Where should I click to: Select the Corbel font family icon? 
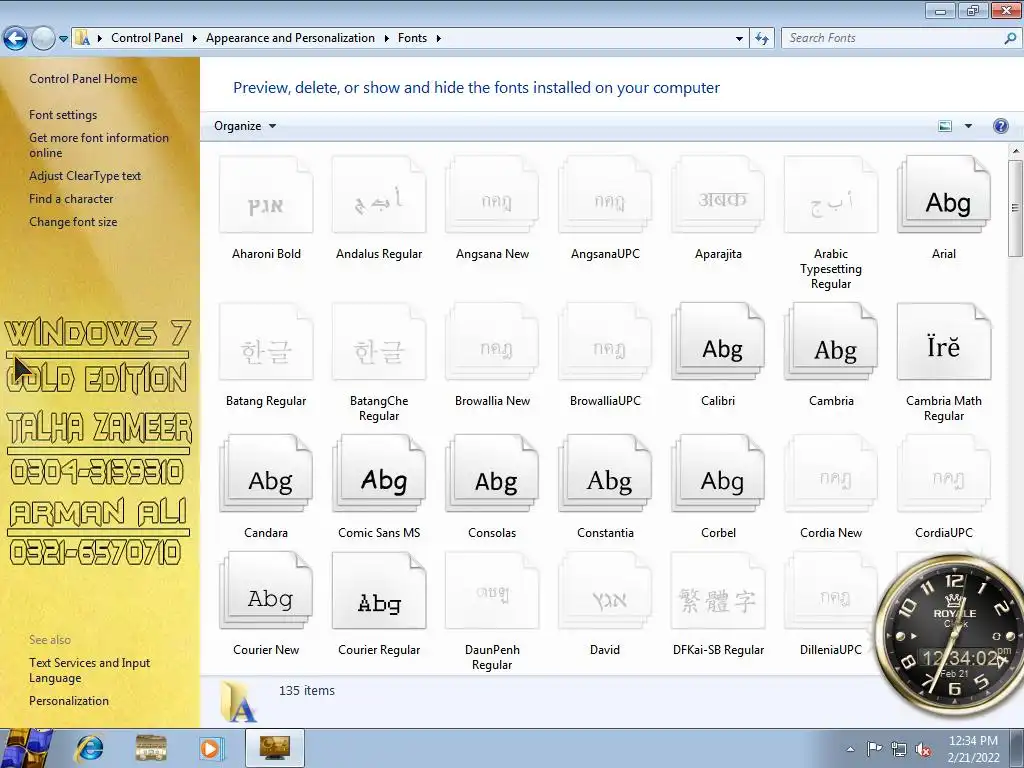coord(718,473)
